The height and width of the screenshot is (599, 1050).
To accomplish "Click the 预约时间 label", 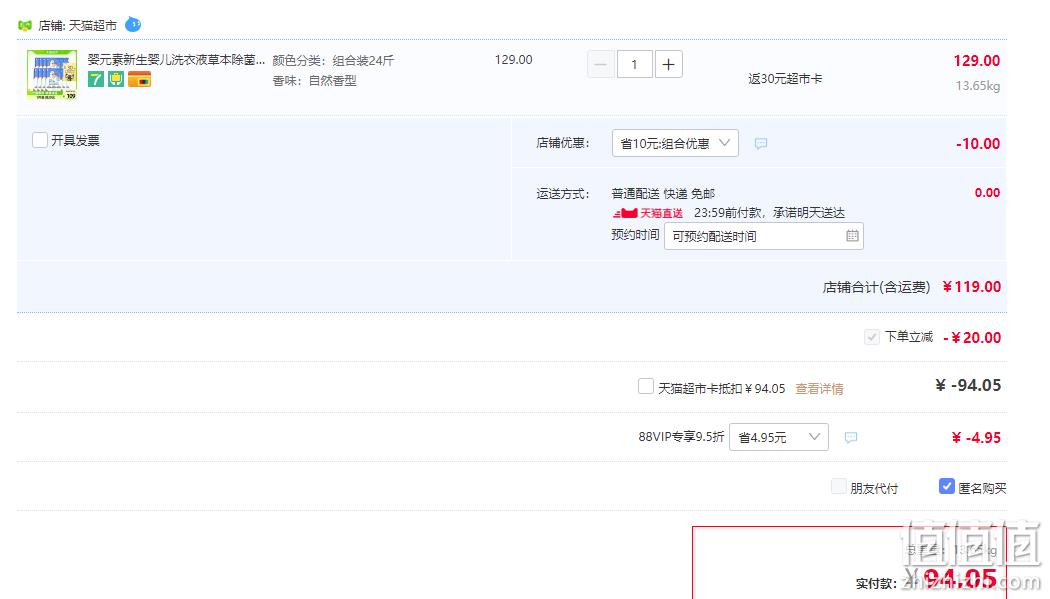I will pyautogui.click(x=635, y=235).
